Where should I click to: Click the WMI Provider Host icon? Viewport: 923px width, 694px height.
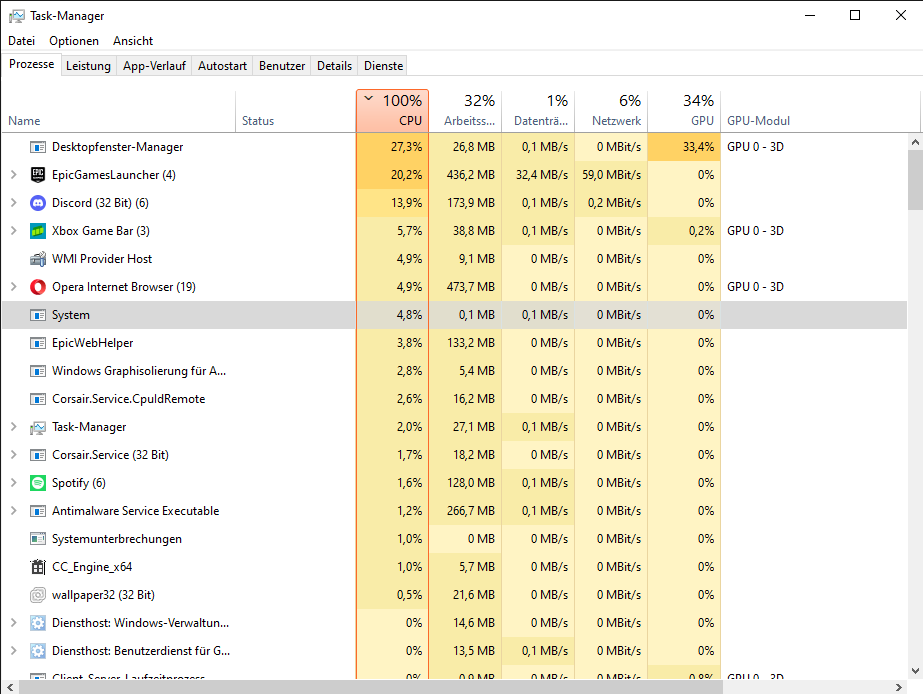pyautogui.click(x=38, y=259)
